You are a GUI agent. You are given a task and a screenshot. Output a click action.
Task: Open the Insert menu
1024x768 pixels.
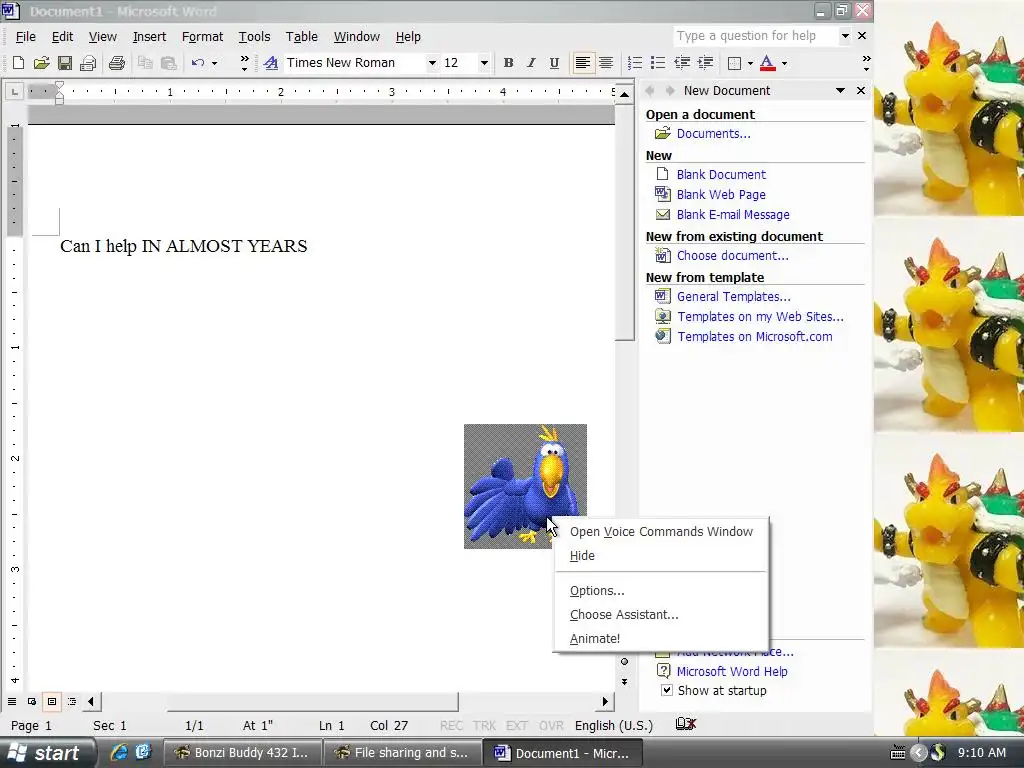(x=149, y=37)
